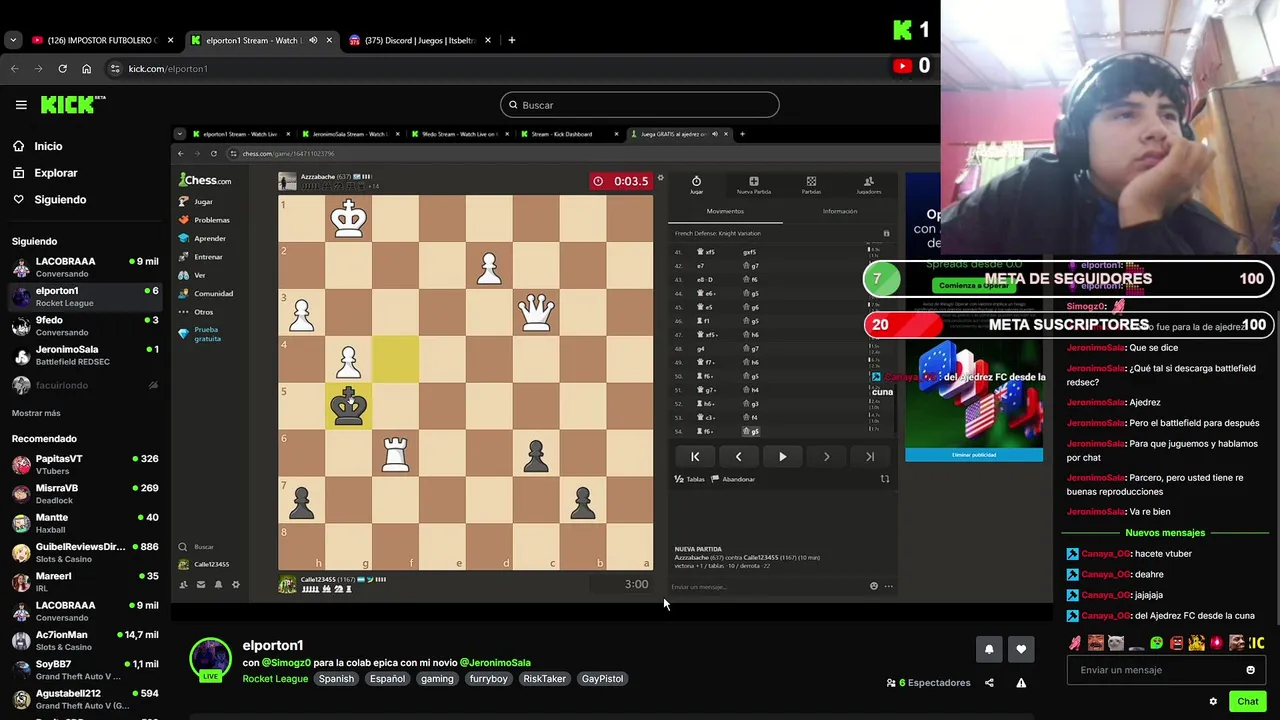The width and height of the screenshot is (1280, 720).
Task: Click the heart follow button
Action: coord(1021,649)
